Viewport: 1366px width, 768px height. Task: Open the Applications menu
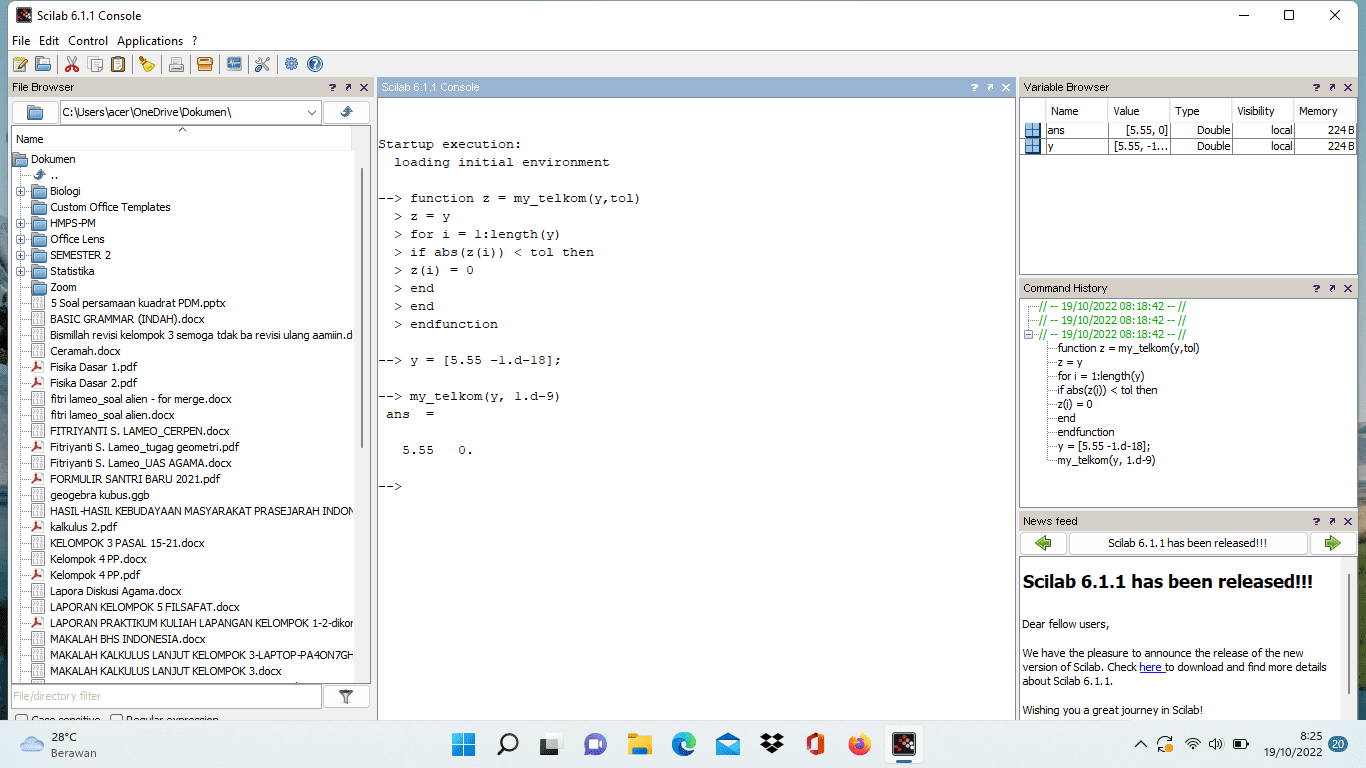point(150,41)
